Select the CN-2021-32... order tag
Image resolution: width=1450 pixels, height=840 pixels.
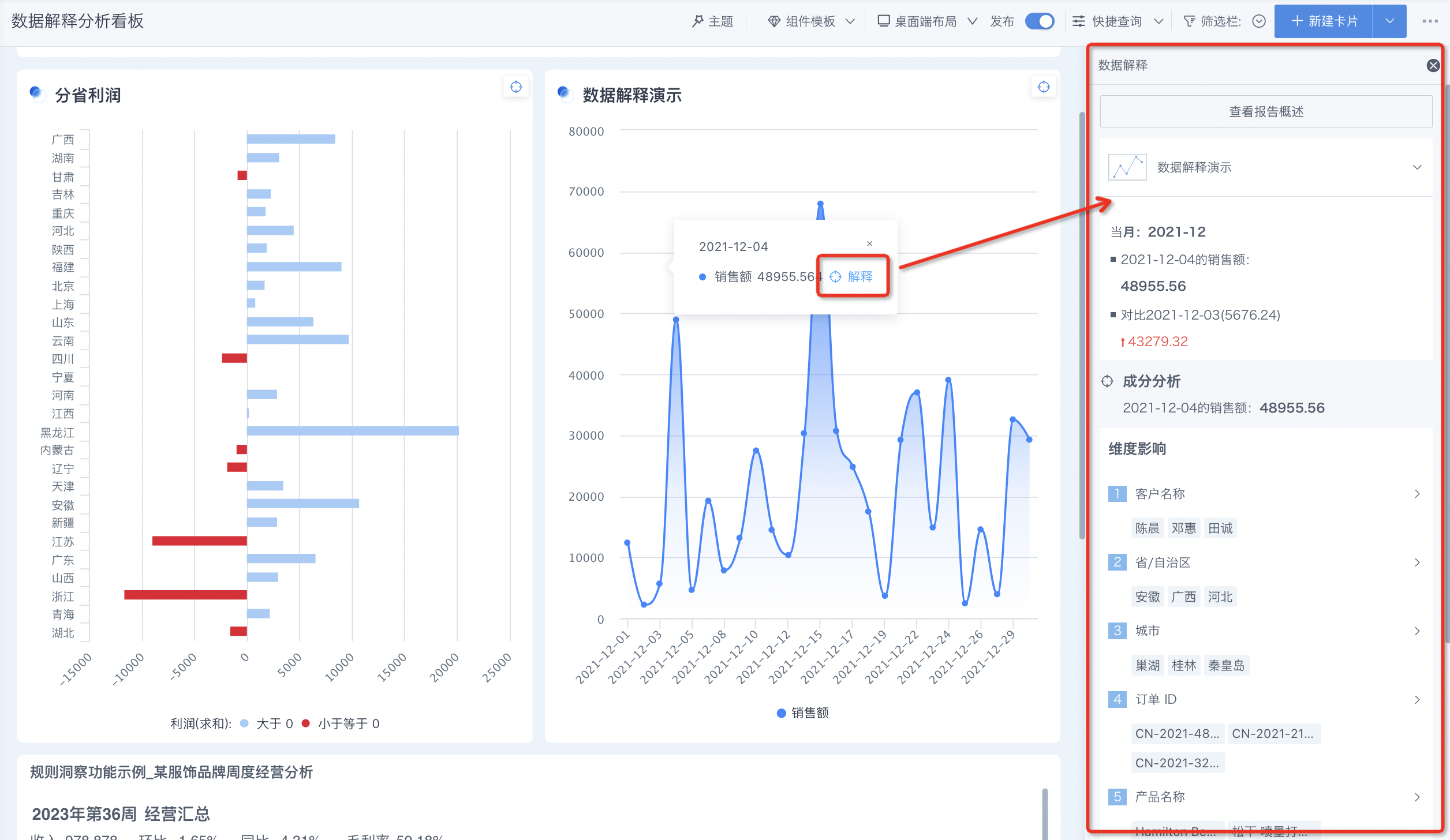[x=1177, y=763]
